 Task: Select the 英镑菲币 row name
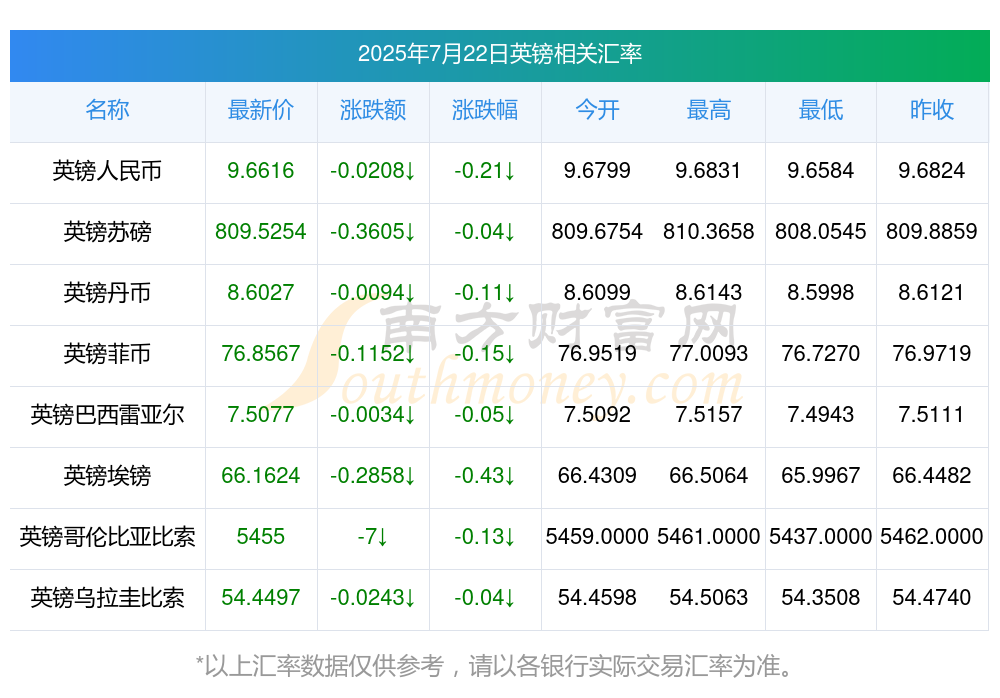[107, 353]
